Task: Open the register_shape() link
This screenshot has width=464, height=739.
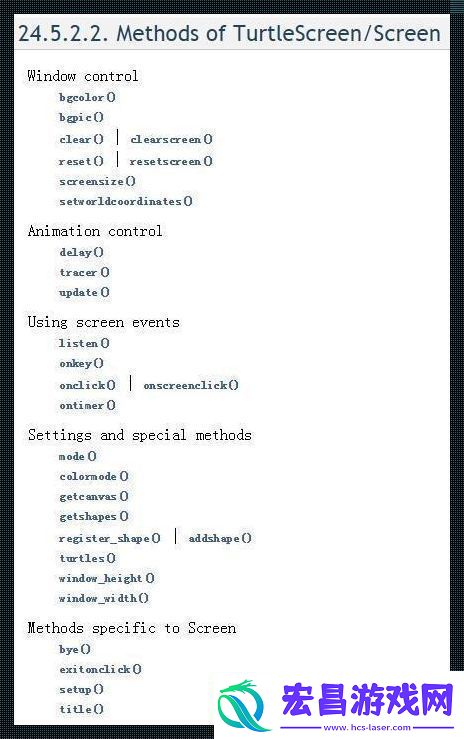Action: [x=110, y=539]
